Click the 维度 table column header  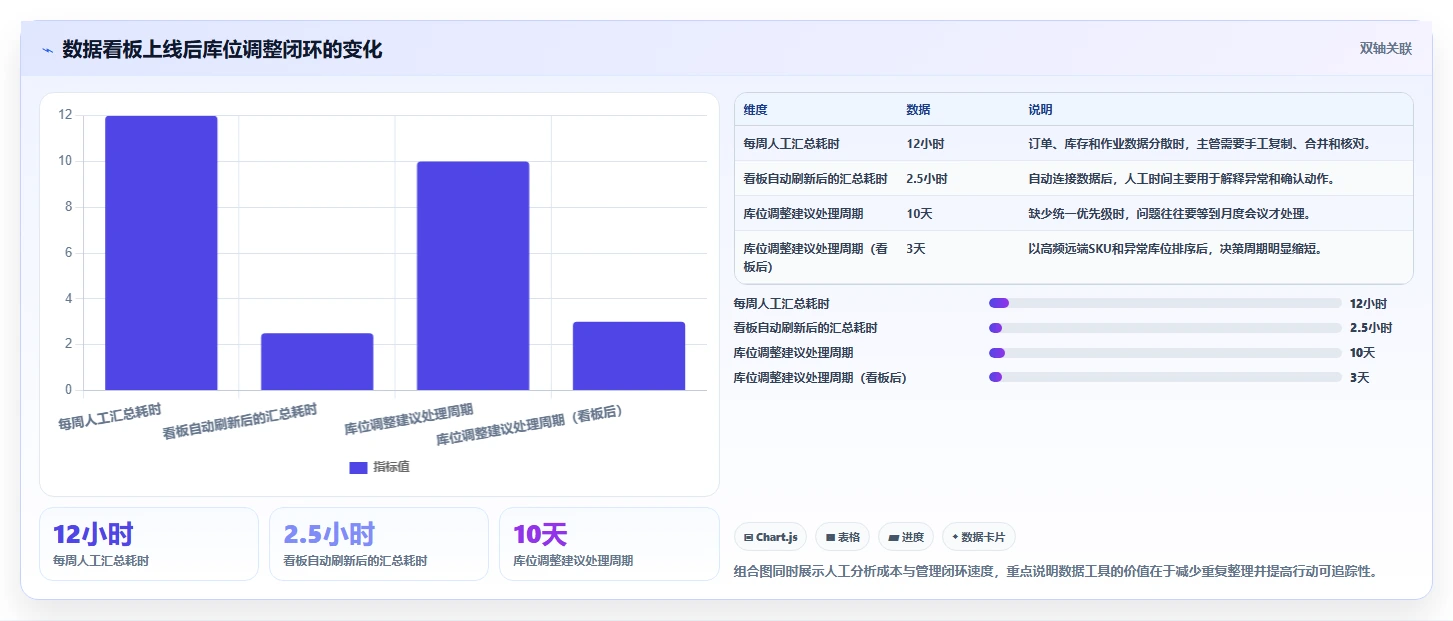[755, 110]
